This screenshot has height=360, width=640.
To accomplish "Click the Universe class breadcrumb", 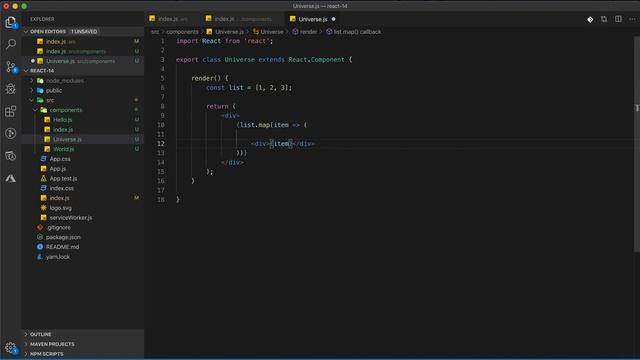I will 272,31.
